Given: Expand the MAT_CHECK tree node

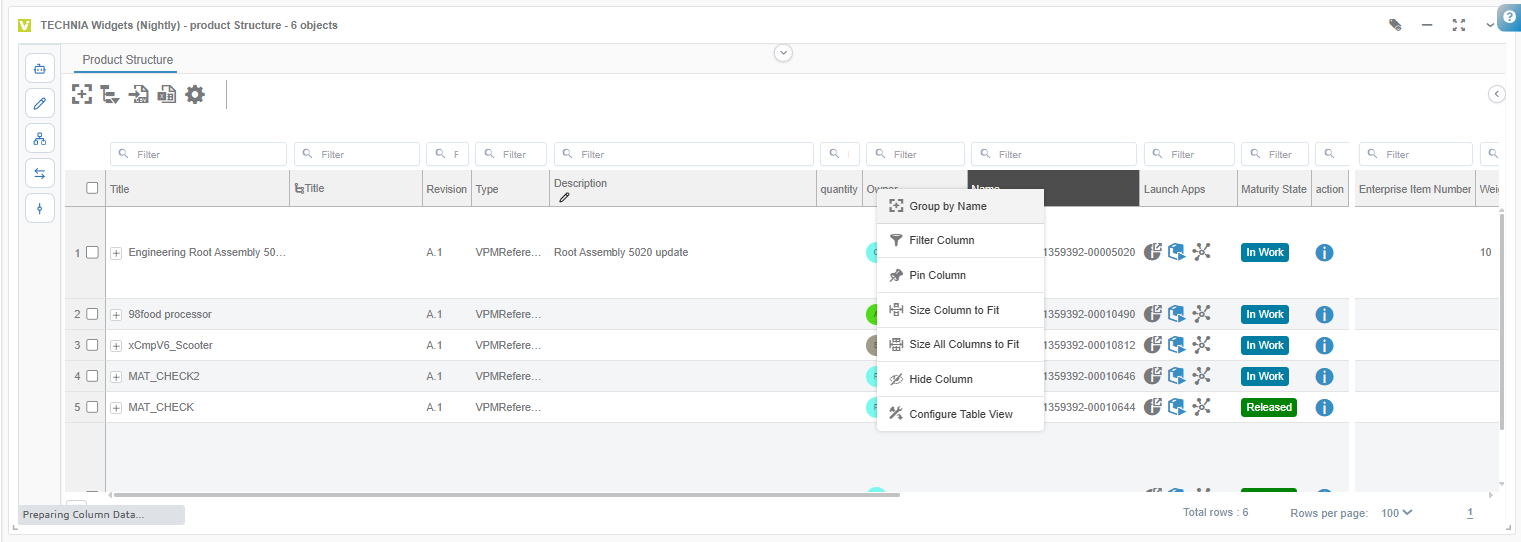Looking at the screenshot, I should click(116, 408).
